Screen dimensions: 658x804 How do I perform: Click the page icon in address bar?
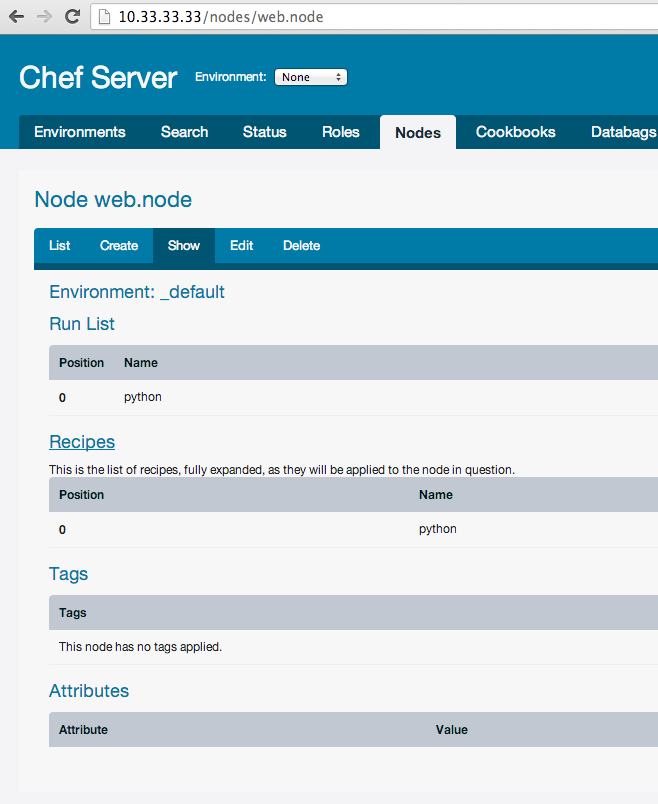(104, 17)
